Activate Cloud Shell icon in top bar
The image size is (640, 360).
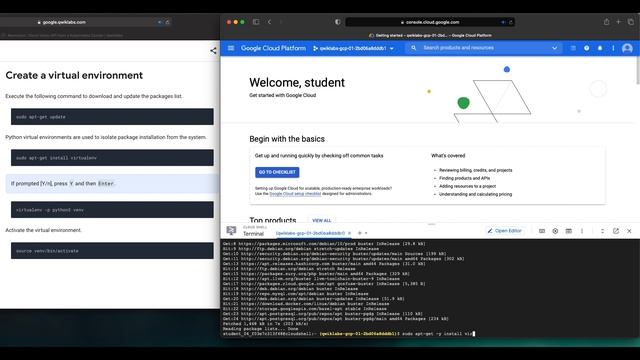573,48
